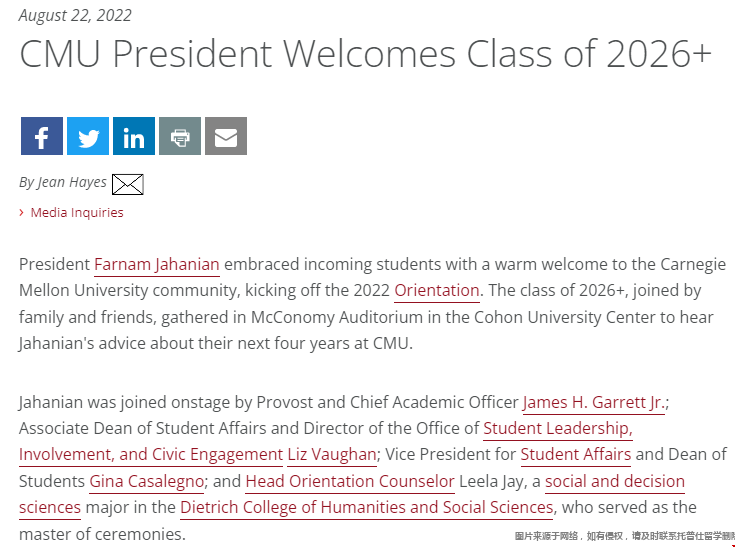Click the gray email share icon
Screen dimensions: 735x547
[x=226, y=136]
